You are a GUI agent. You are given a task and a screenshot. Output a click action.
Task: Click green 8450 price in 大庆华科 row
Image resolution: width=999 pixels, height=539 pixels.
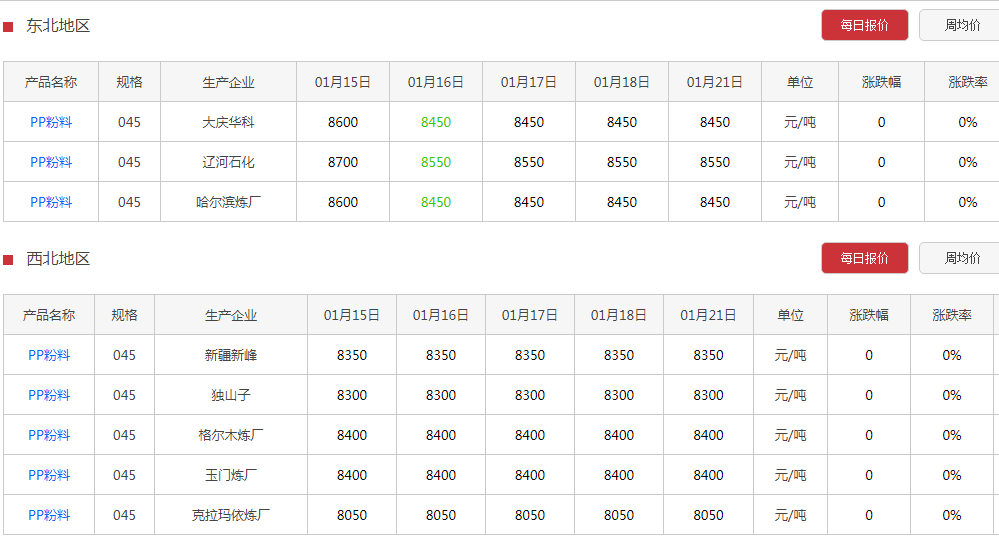point(436,122)
